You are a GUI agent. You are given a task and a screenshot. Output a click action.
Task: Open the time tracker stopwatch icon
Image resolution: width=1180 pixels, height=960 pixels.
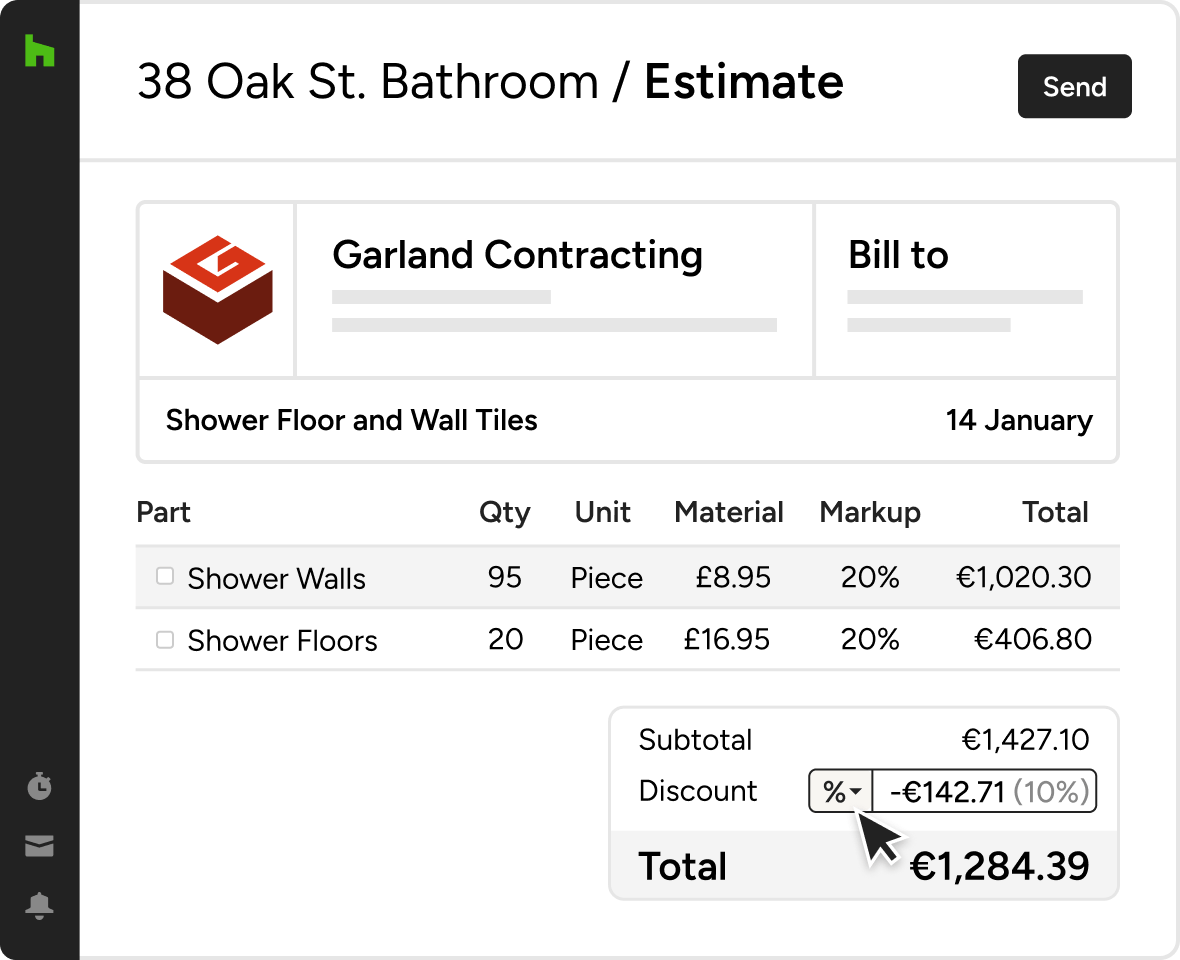tap(39, 786)
